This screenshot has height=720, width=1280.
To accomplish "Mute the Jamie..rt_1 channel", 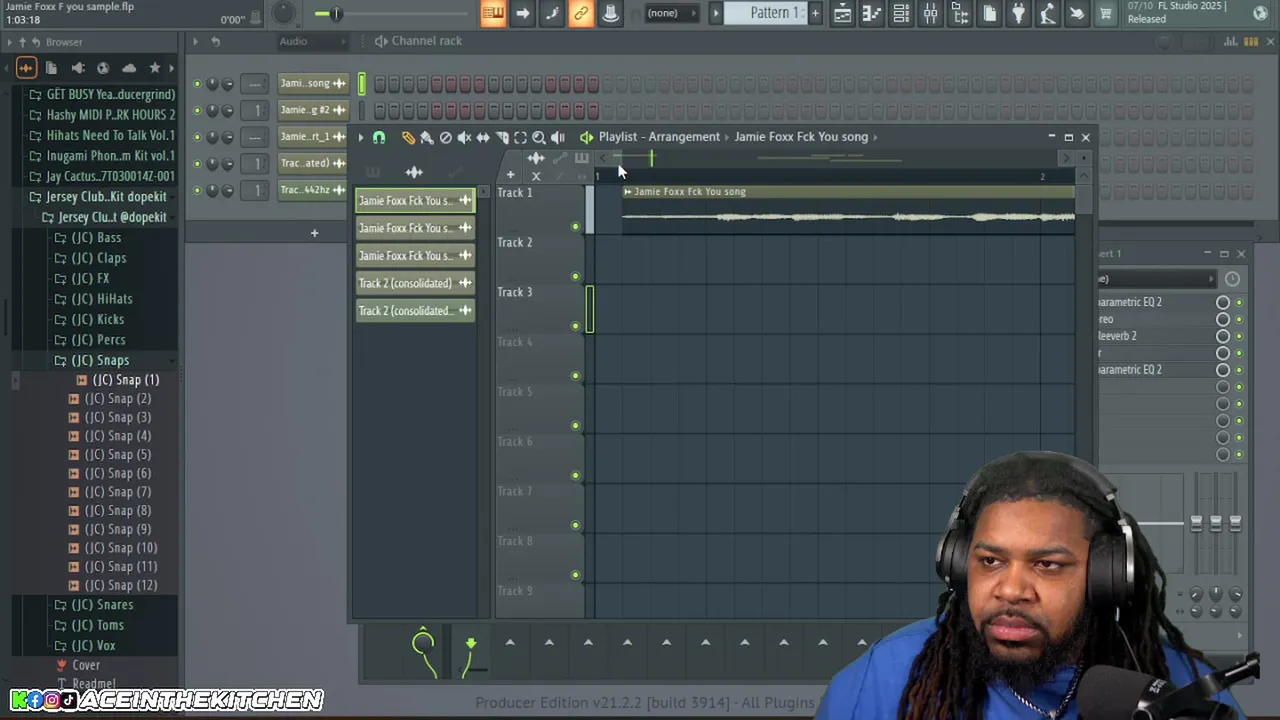I will [197, 137].
